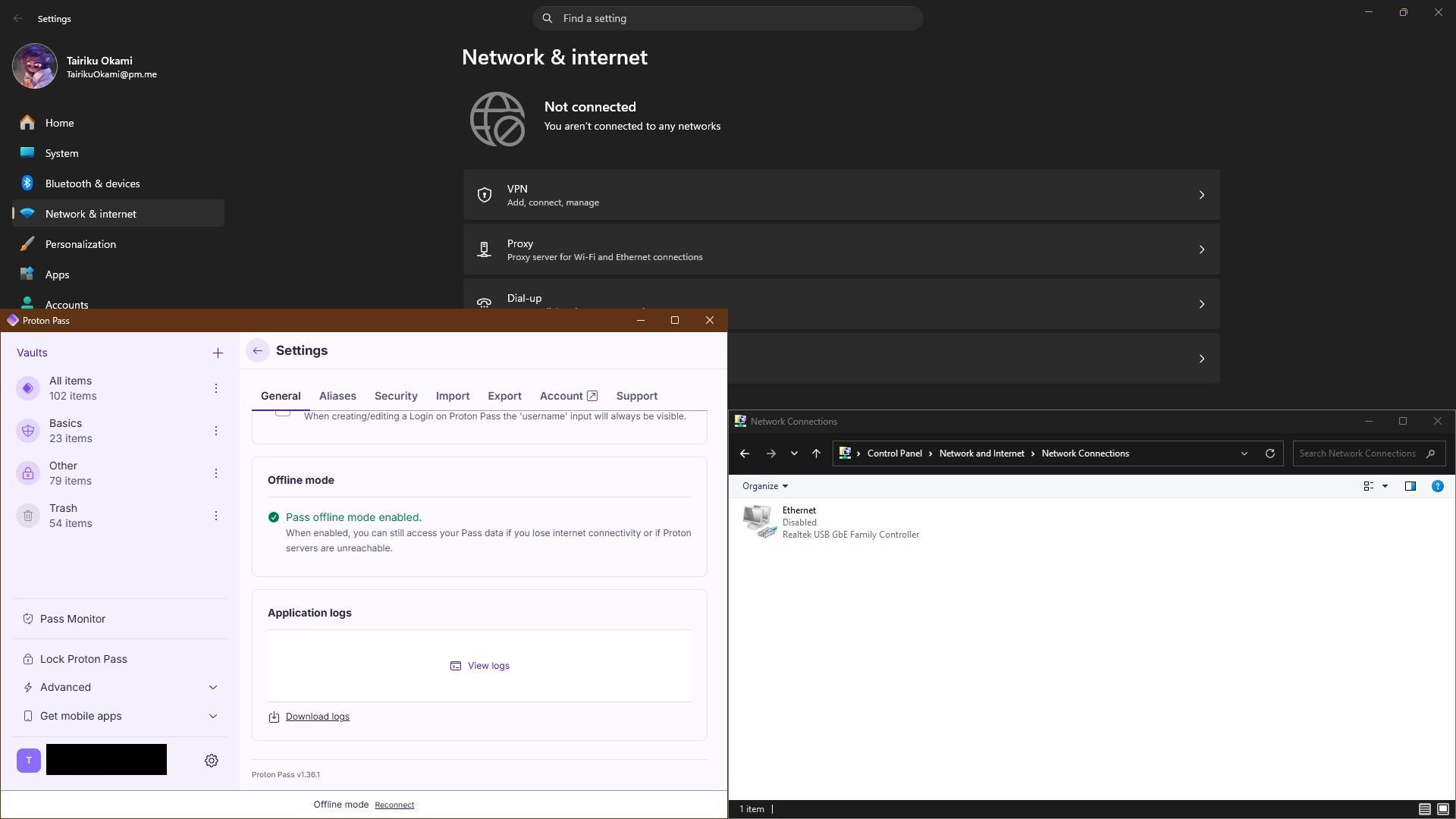Refresh the Network Connections window
Viewport: 1456px width, 819px height.
pos(1270,453)
